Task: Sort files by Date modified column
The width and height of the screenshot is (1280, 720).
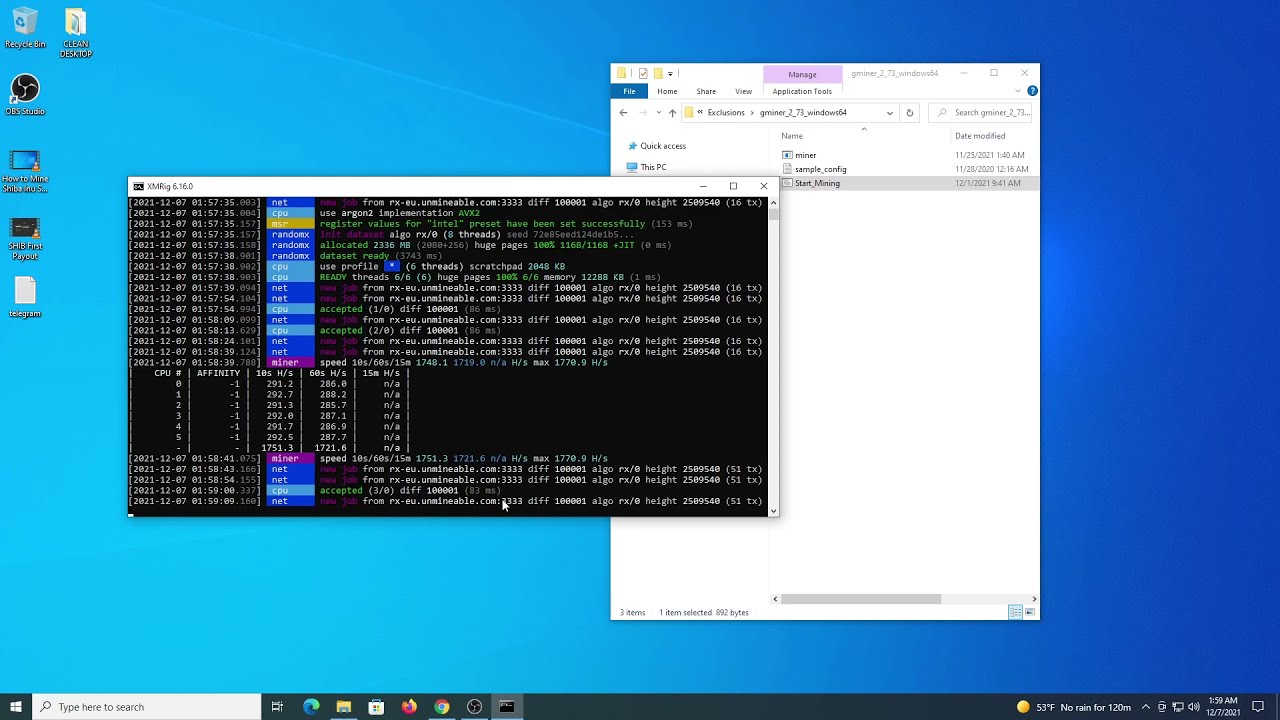Action: point(980,136)
